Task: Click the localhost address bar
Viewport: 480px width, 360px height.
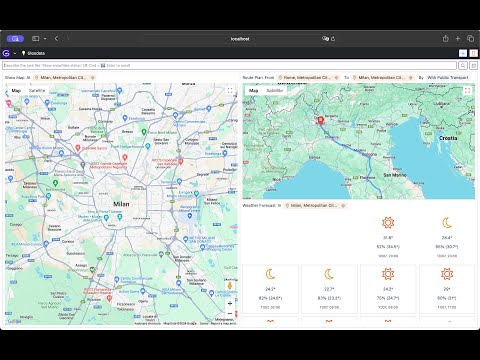Action: 240,39
